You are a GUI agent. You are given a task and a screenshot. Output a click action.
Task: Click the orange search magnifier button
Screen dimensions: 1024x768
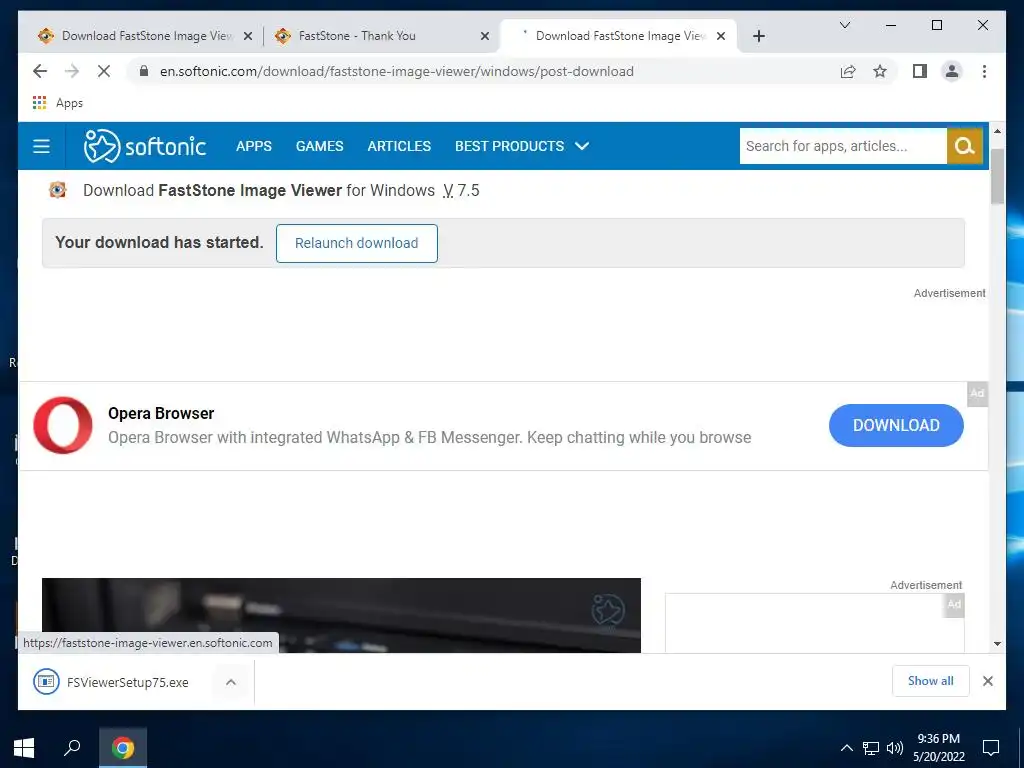pyautogui.click(x=965, y=146)
